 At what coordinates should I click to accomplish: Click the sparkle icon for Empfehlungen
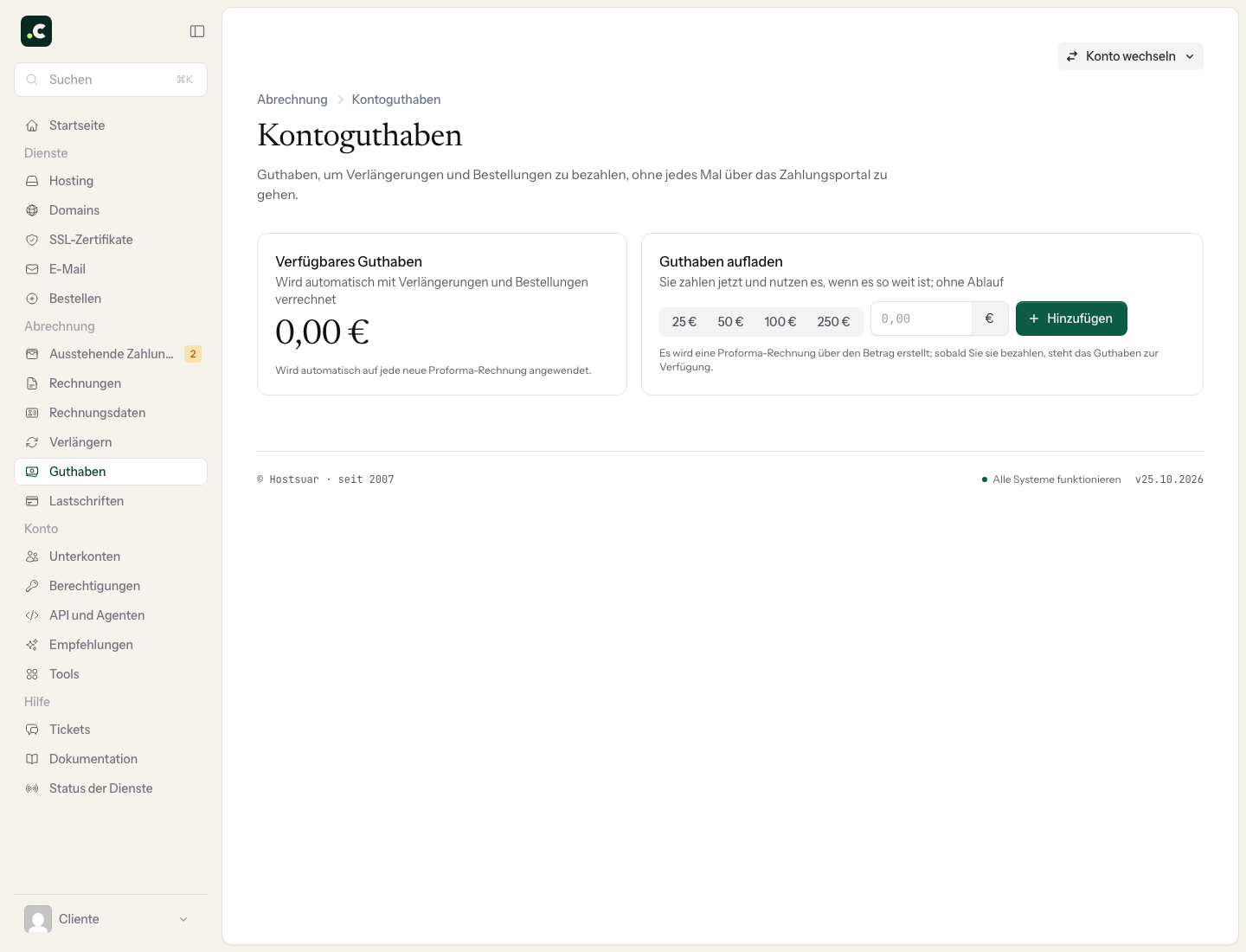click(x=32, y=645)
